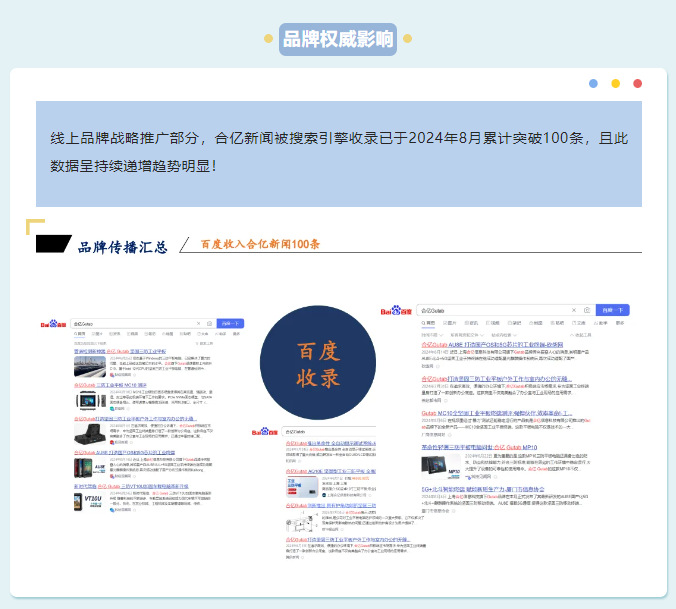The height and width of the screenshot is (609, 676).
Task: Collapse tools via 收起工具 in right screenshot
Action: pos(580,335)
